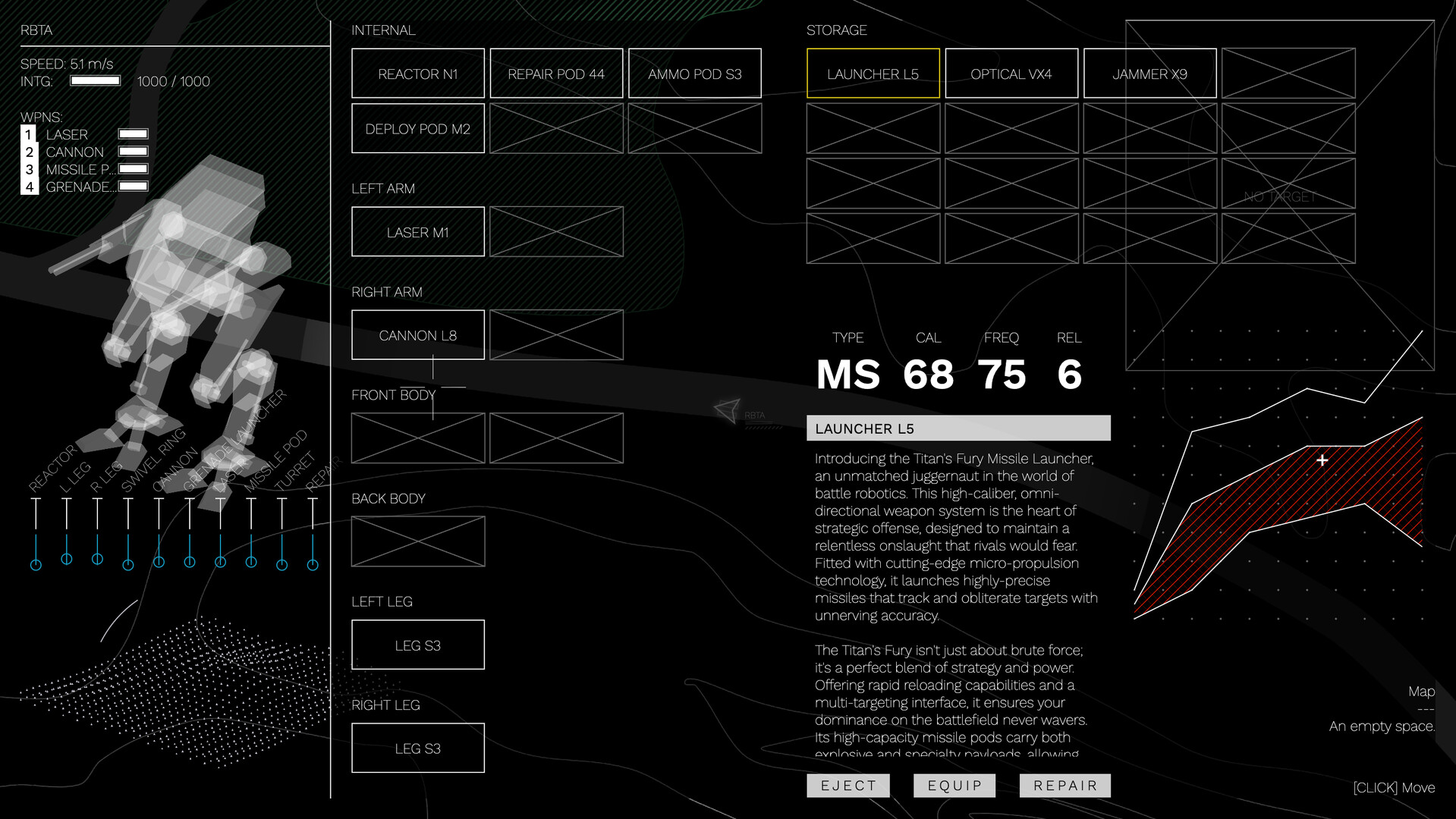
Task: Click the Ammo Pod S3 module
Action: point(694,74)
